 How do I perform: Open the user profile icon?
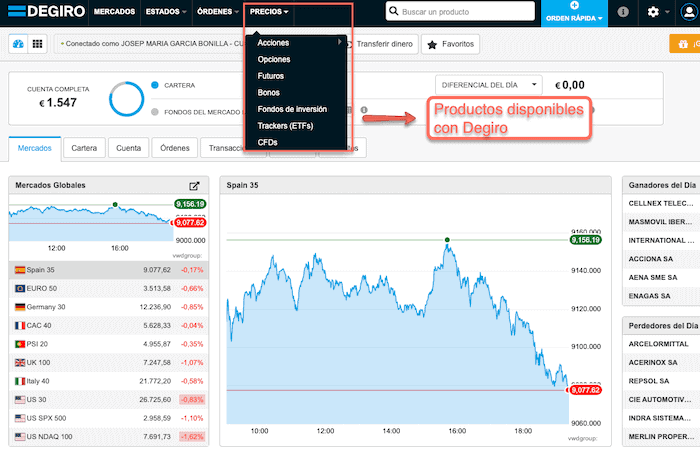click(688, 12)
